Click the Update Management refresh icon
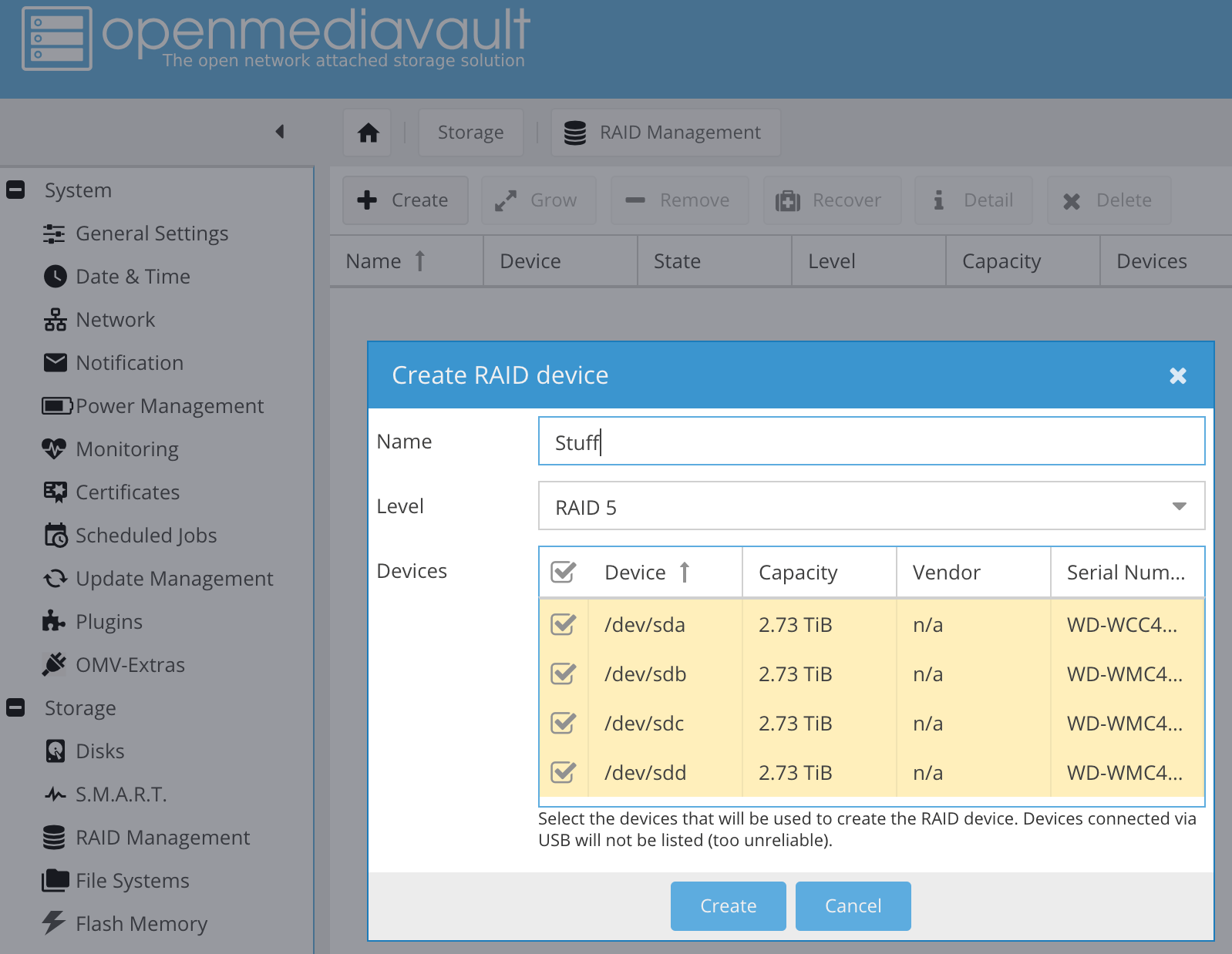Screen dimensions: 1232x954 55,578
